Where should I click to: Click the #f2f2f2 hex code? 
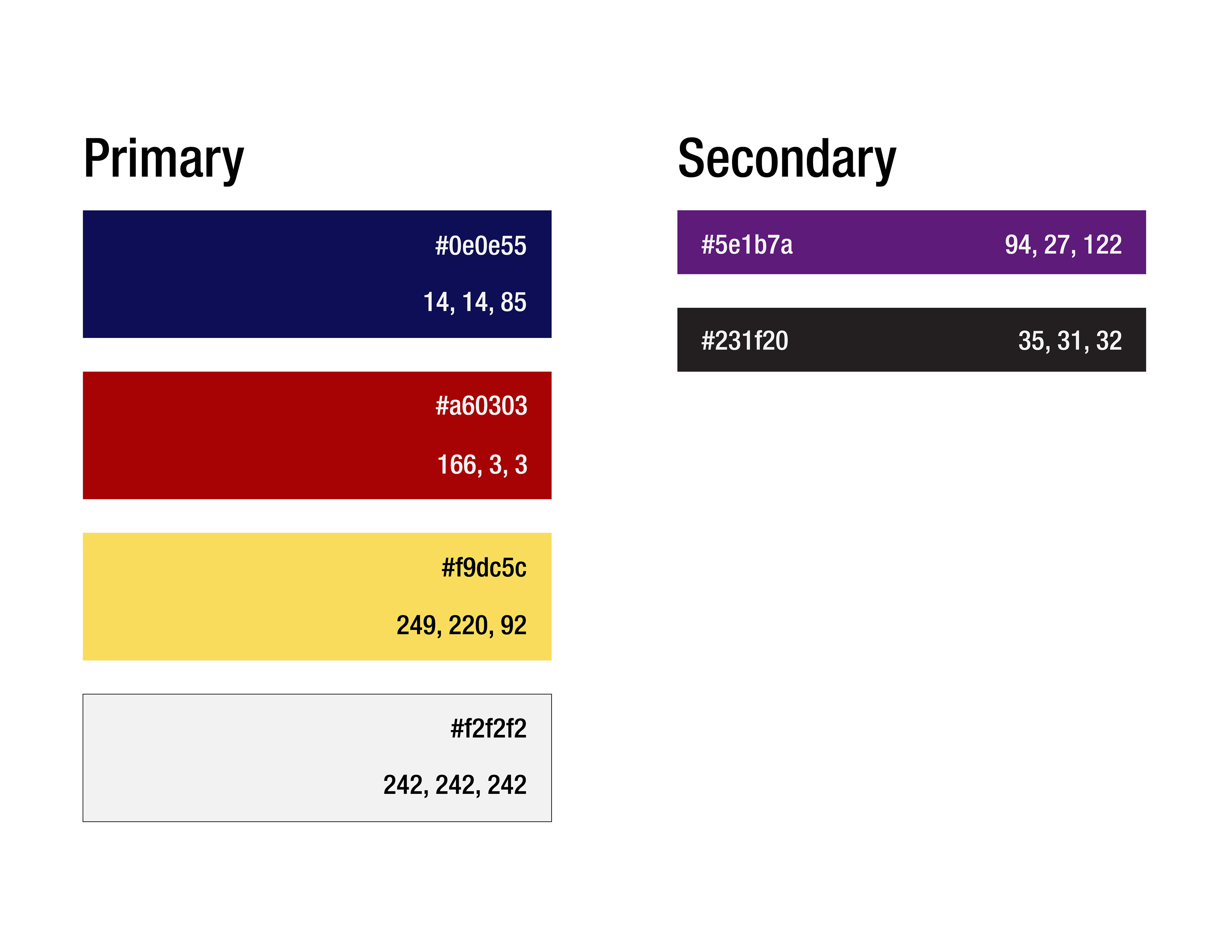(x=489, y=729)
